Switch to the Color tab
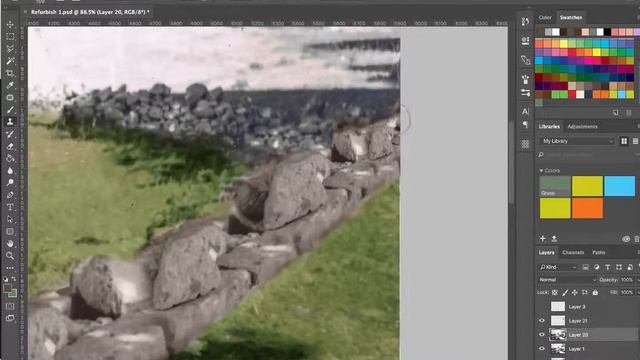Viewport: 640px width, 360px height. pos(545,17)
